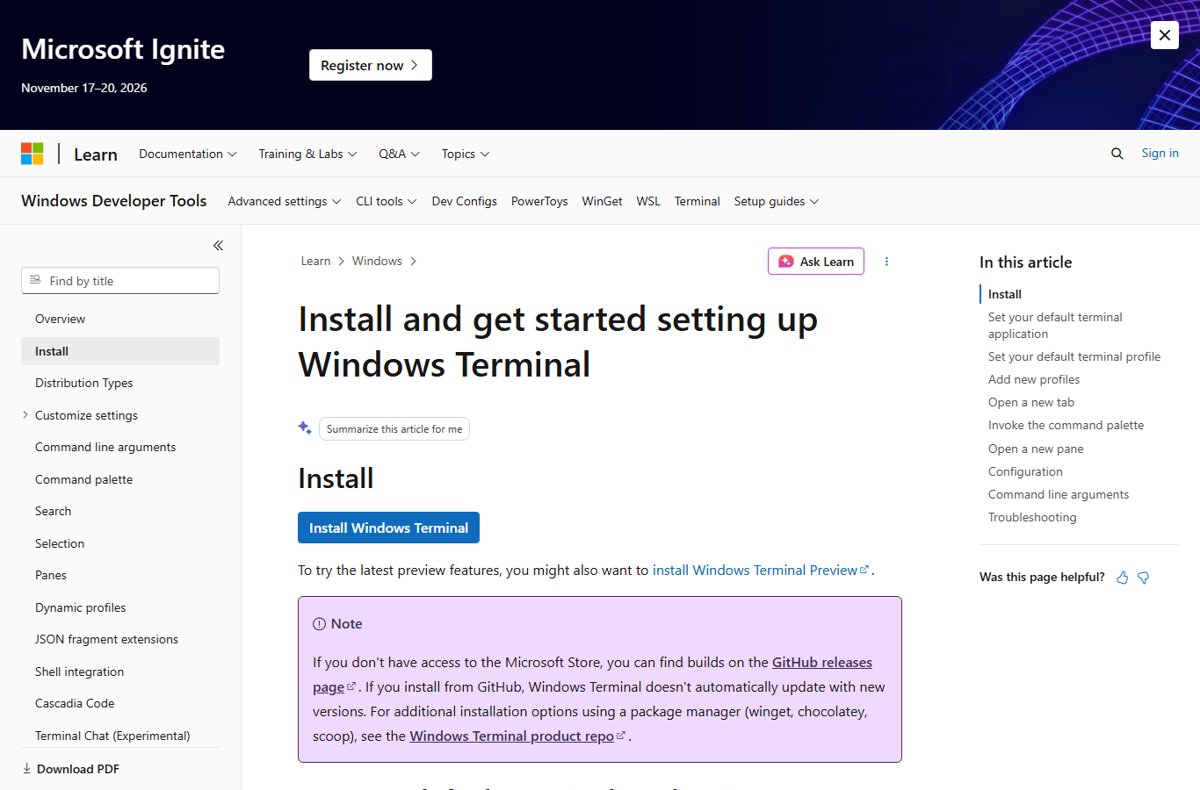Register now for Microsoft Ignite

point(370,65)
